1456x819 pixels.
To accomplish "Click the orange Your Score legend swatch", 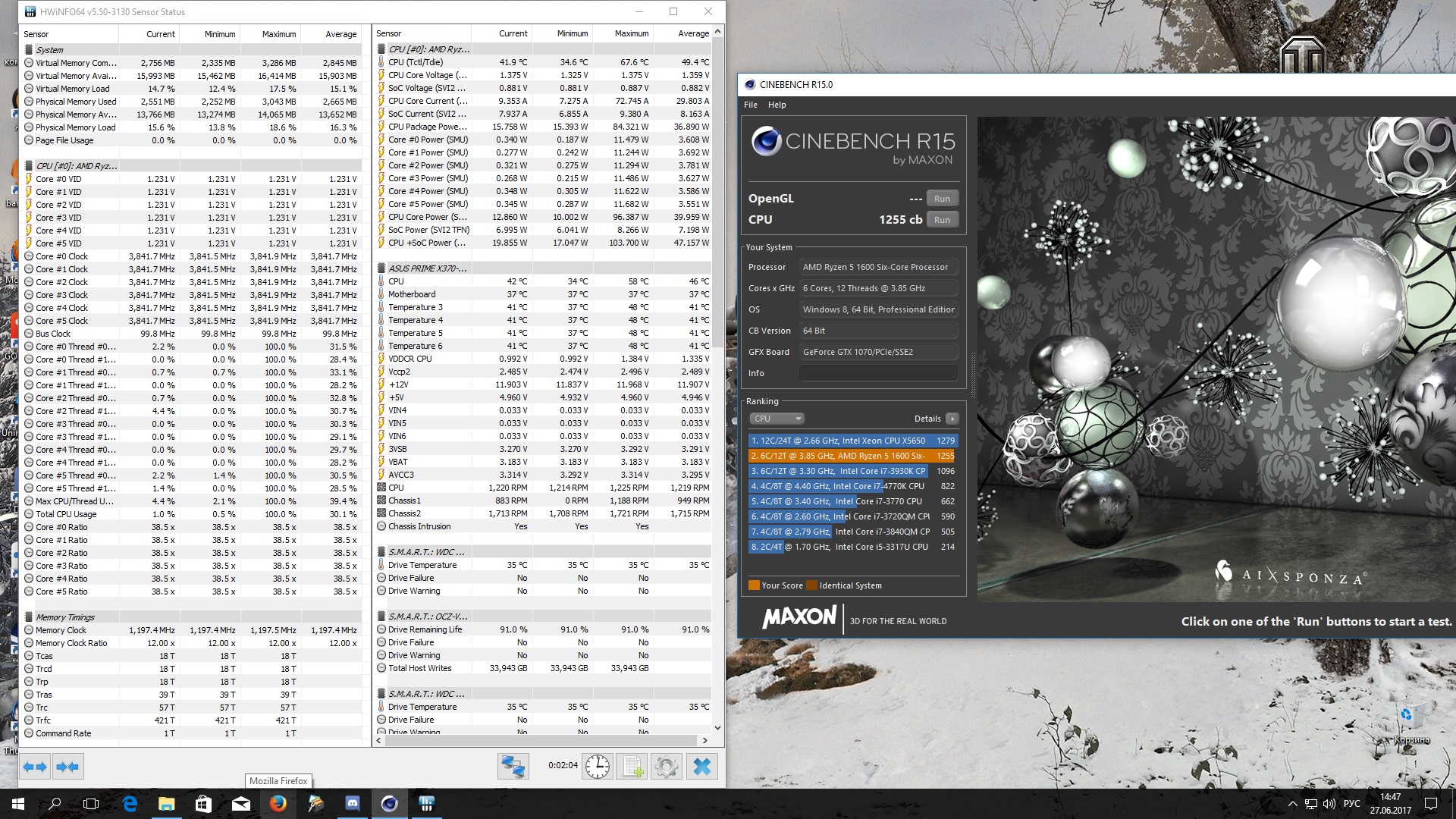I will pos(754,585).
